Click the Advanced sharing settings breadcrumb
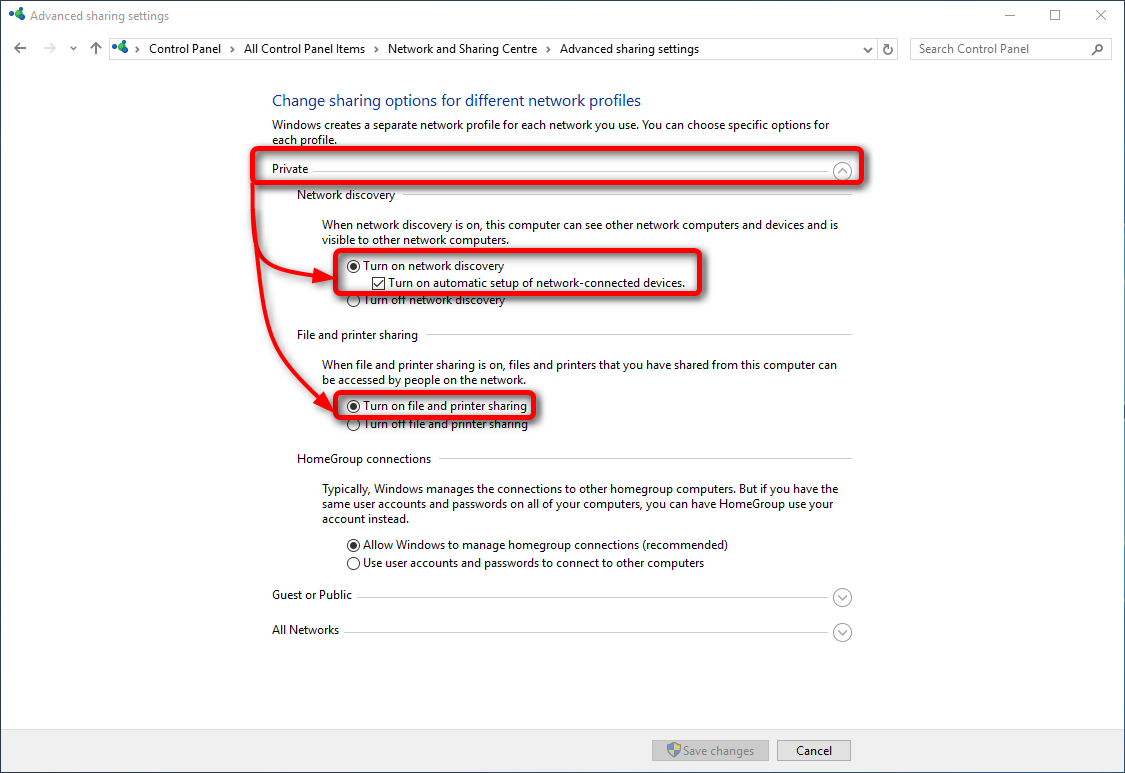The height and width of the screenshot is (773, 1125). (629, 49)
